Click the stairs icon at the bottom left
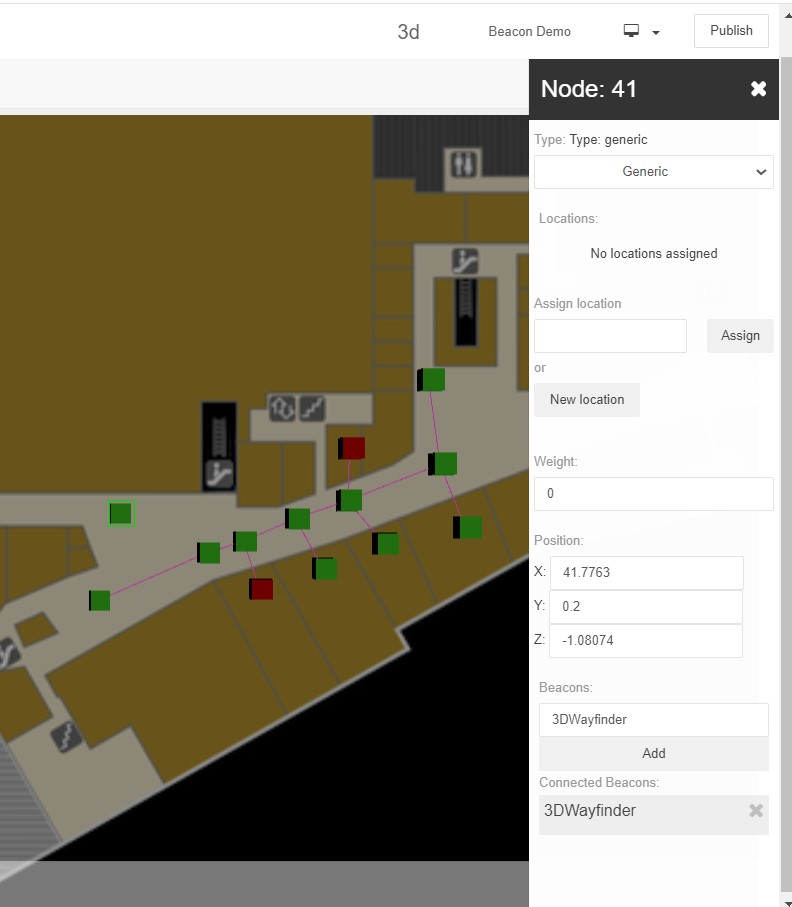The height and width of the screenshot is (907, 792). point(67,737)
